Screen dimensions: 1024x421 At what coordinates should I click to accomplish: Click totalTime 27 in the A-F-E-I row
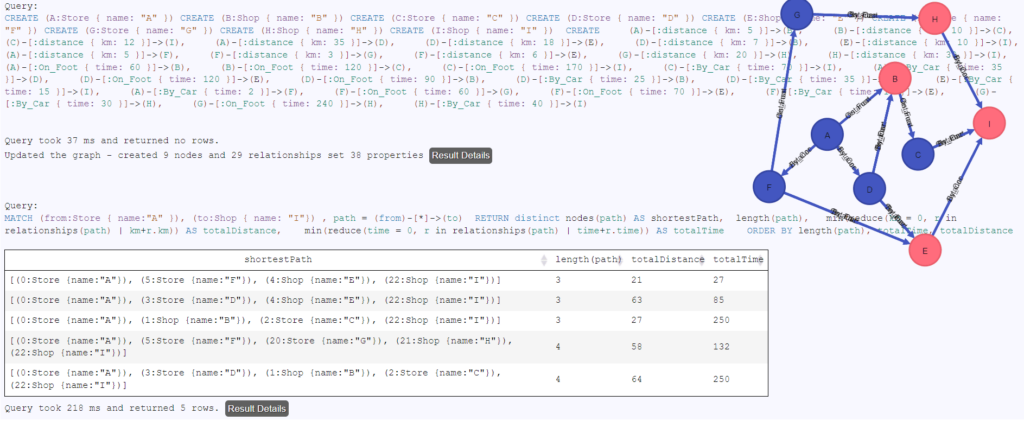coord(718,280)
